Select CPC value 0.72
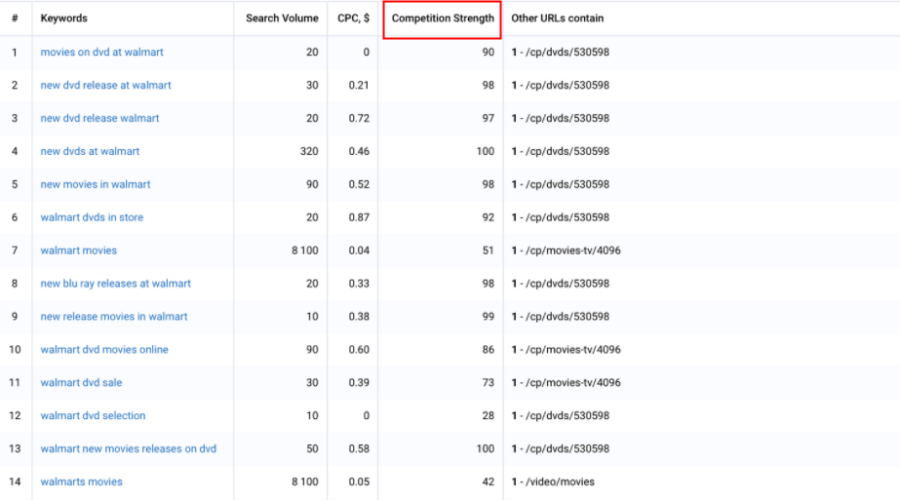 tap(359, 118)
